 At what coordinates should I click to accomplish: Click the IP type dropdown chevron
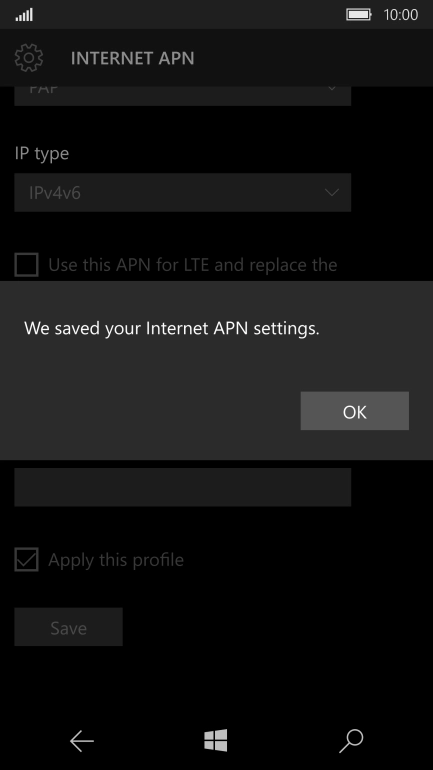click(x=332, y=192)
